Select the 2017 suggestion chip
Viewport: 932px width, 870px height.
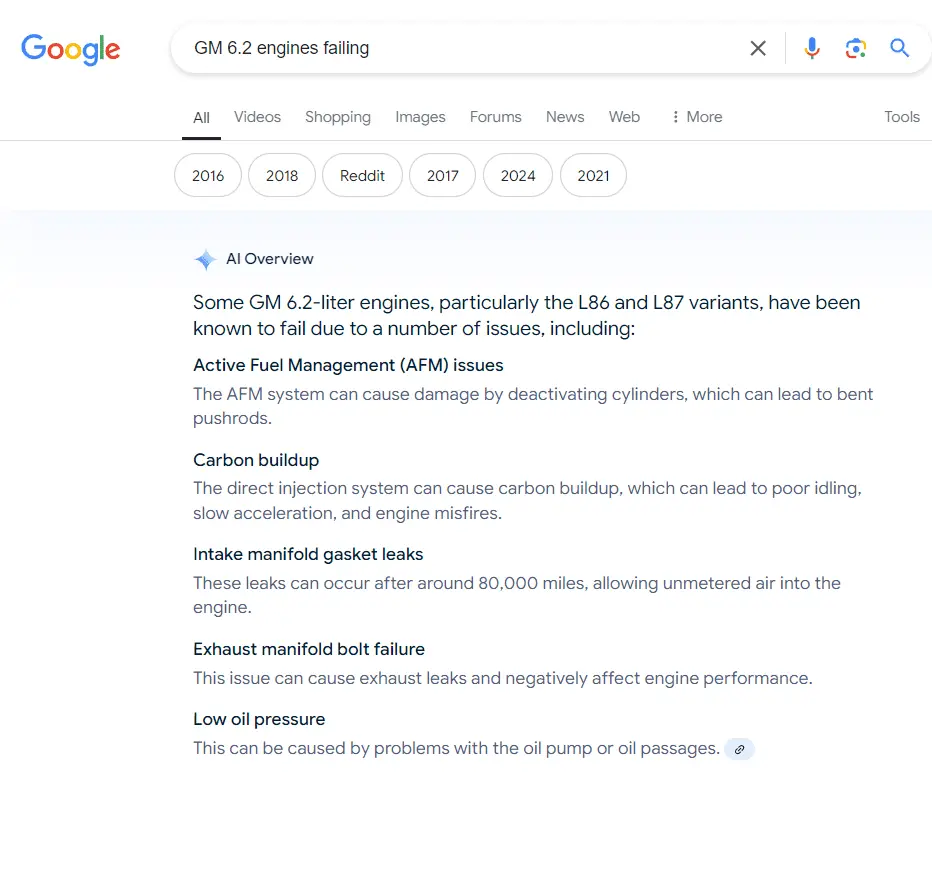(443, 176)
